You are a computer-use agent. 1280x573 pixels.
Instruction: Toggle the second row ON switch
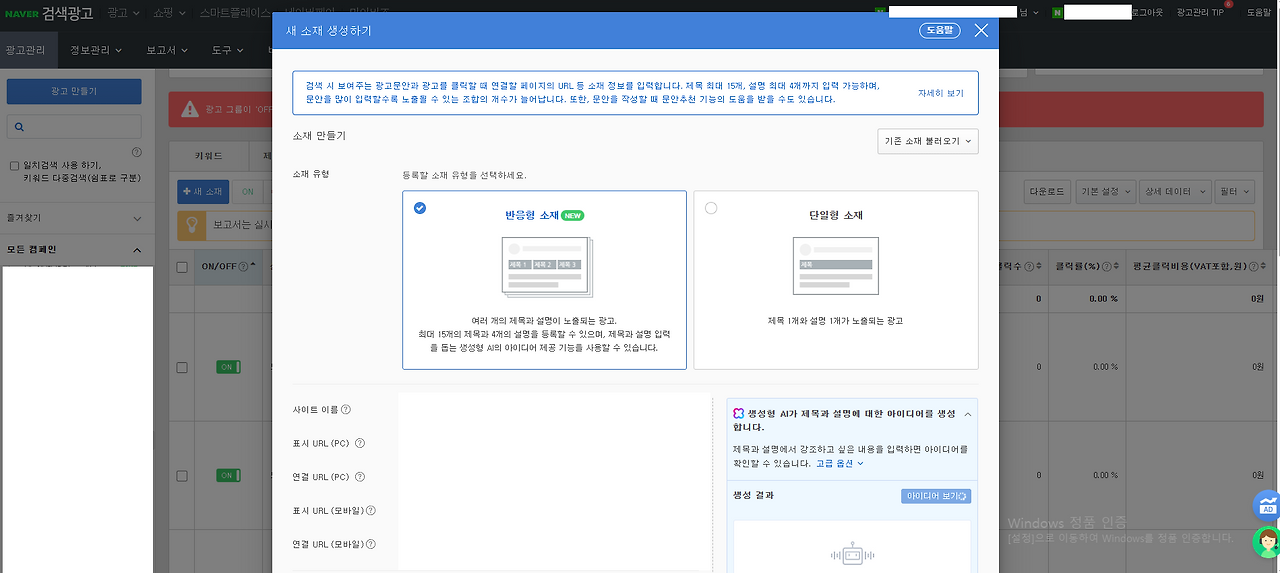(x=229, y=475)
